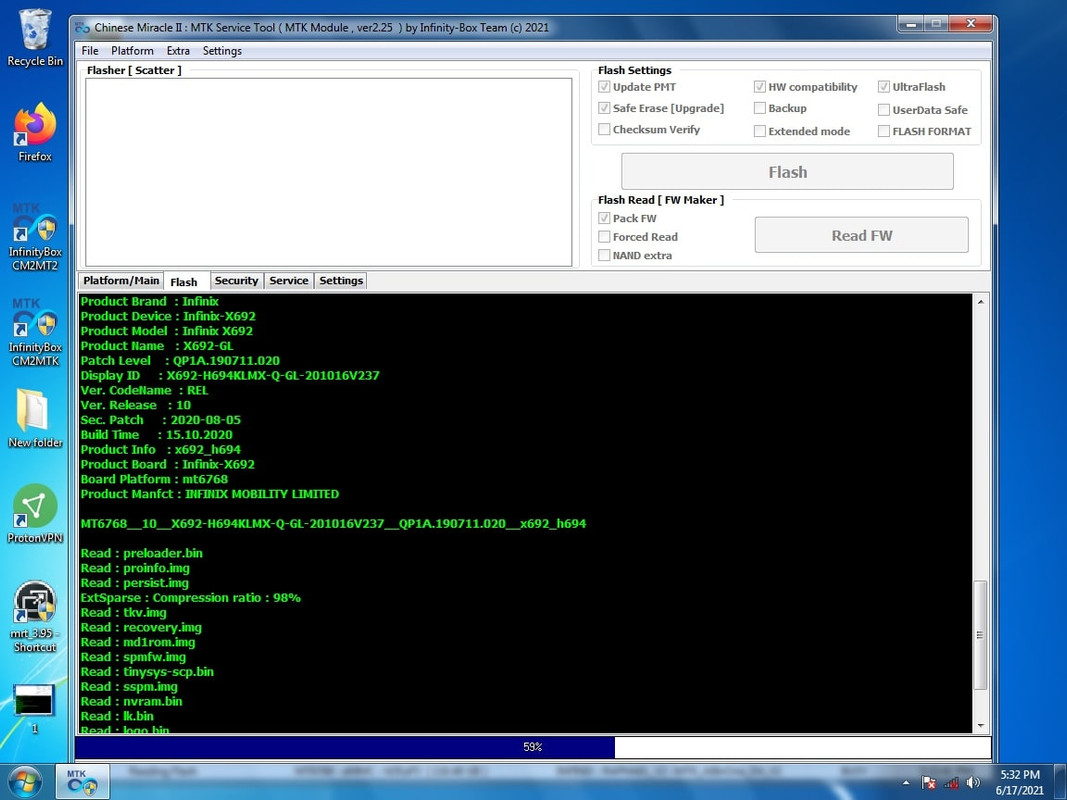This screenshot has width=1067, height=800.
Task: Toggle the HW compatibility checkbox
Action: [x=760, y=86]
